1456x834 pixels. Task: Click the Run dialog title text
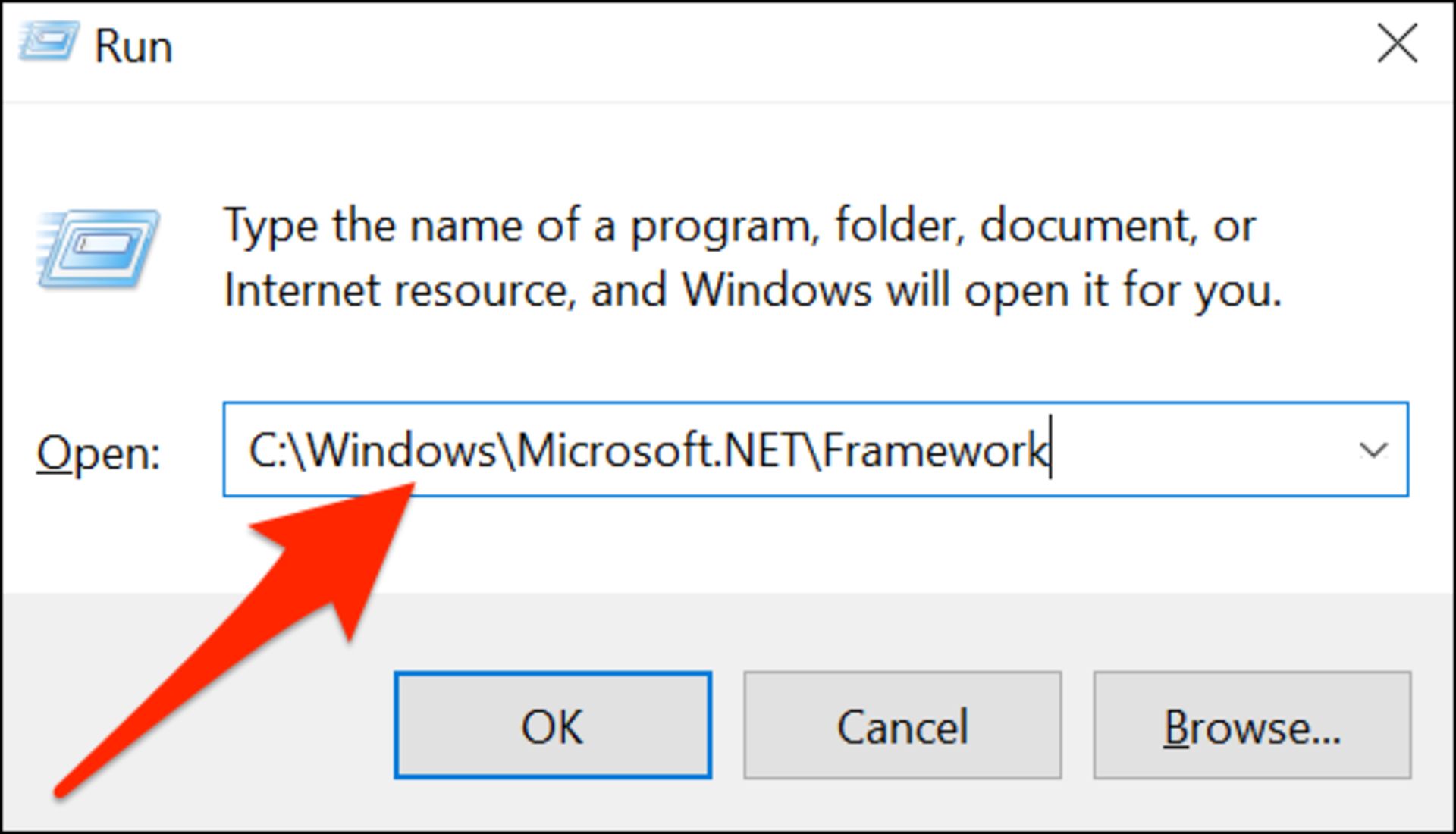133,44
